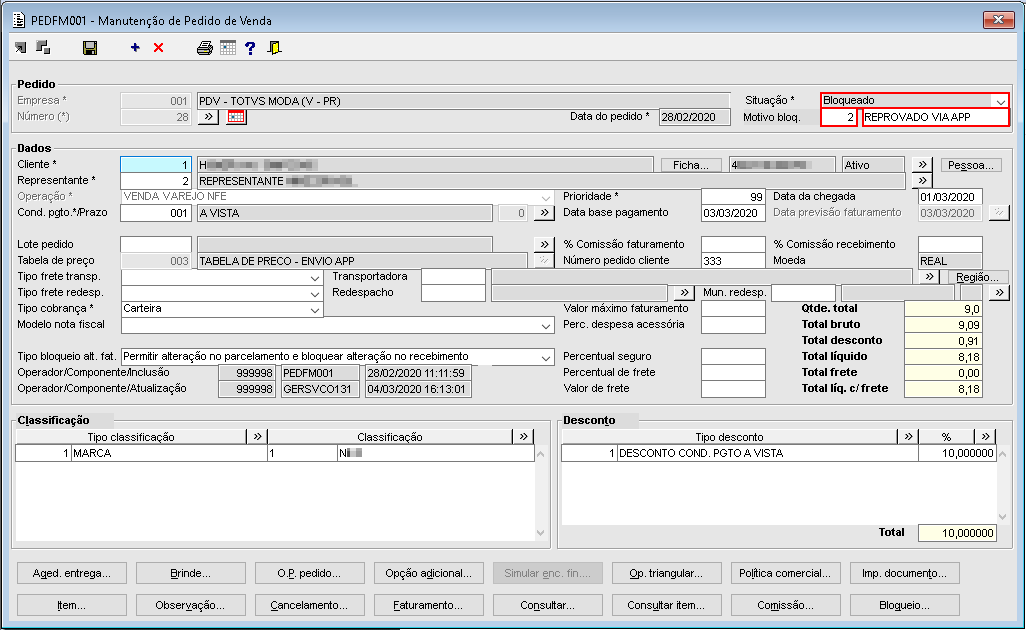Click the Consultar... button
The image size is (1026, 630).
point(548,605)
